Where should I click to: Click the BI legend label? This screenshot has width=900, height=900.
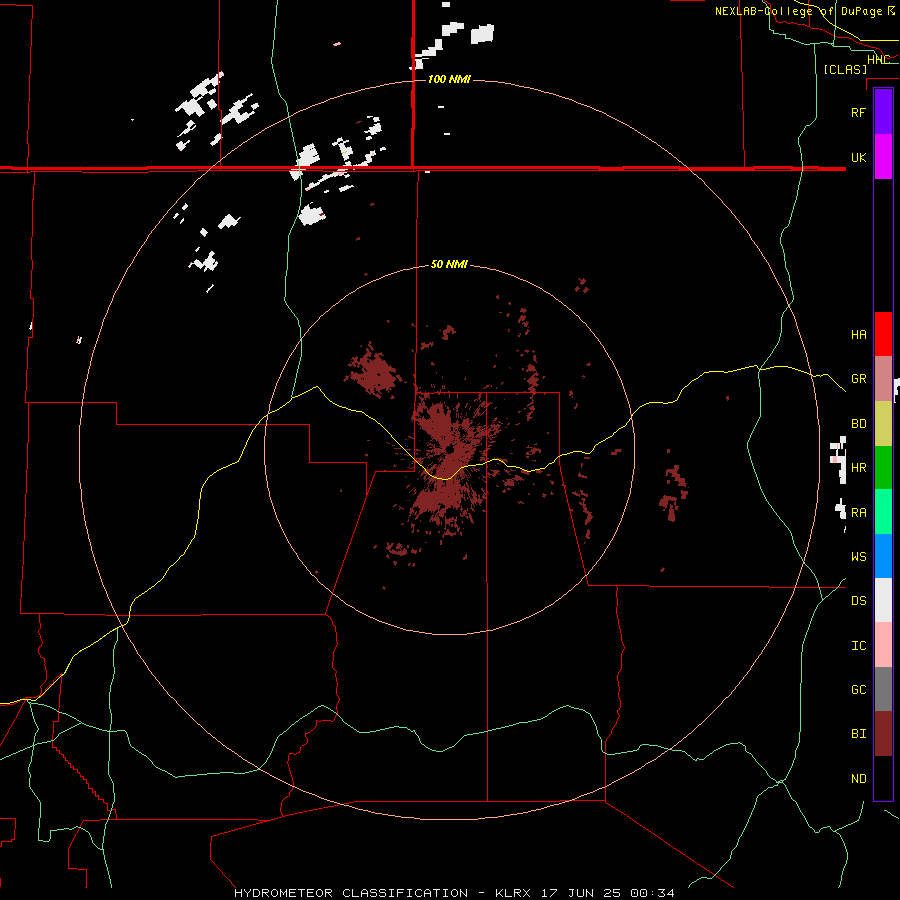(858, 734)
